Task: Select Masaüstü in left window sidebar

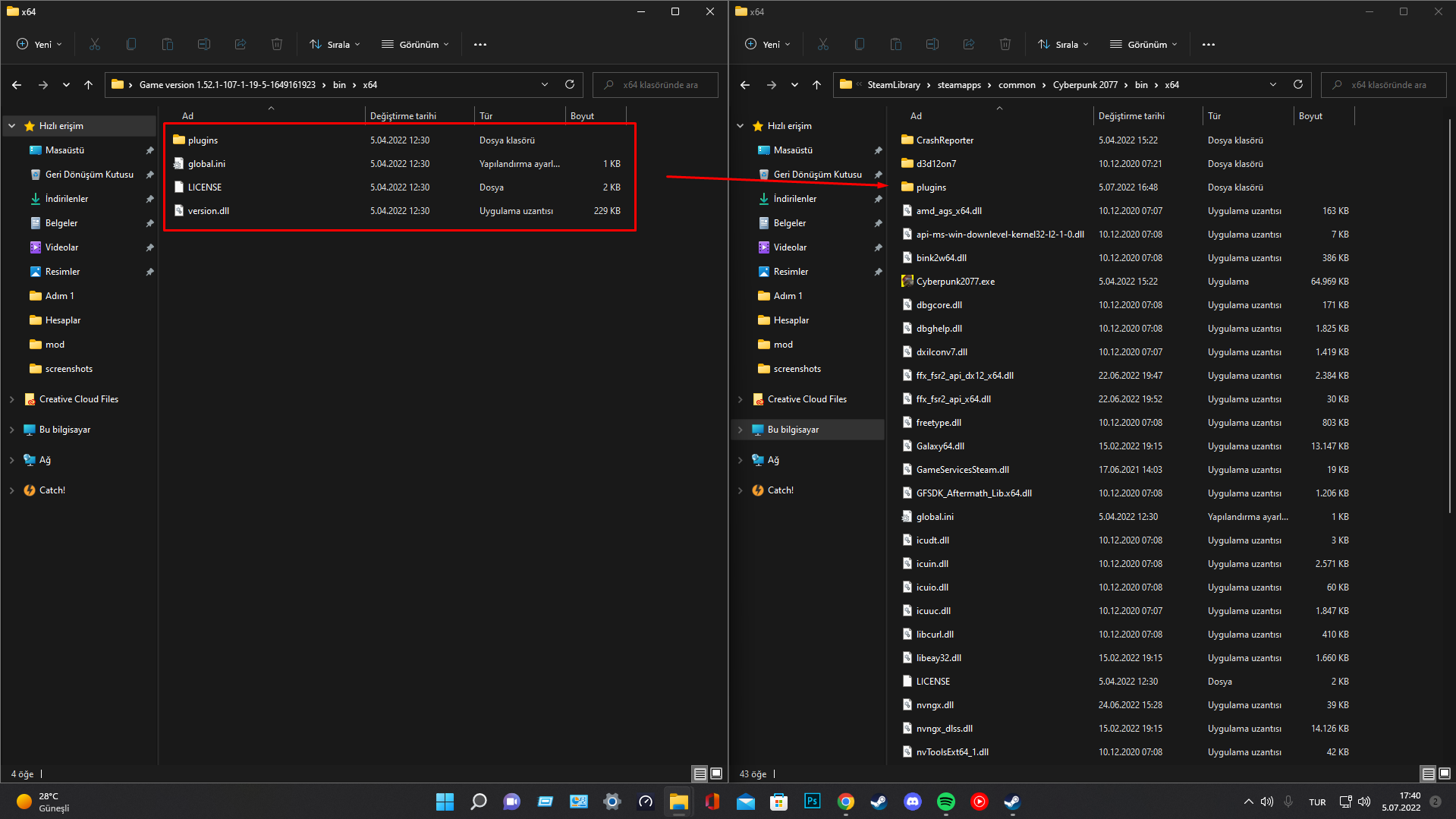Action: pyautogui.click(x=64, y=150)
